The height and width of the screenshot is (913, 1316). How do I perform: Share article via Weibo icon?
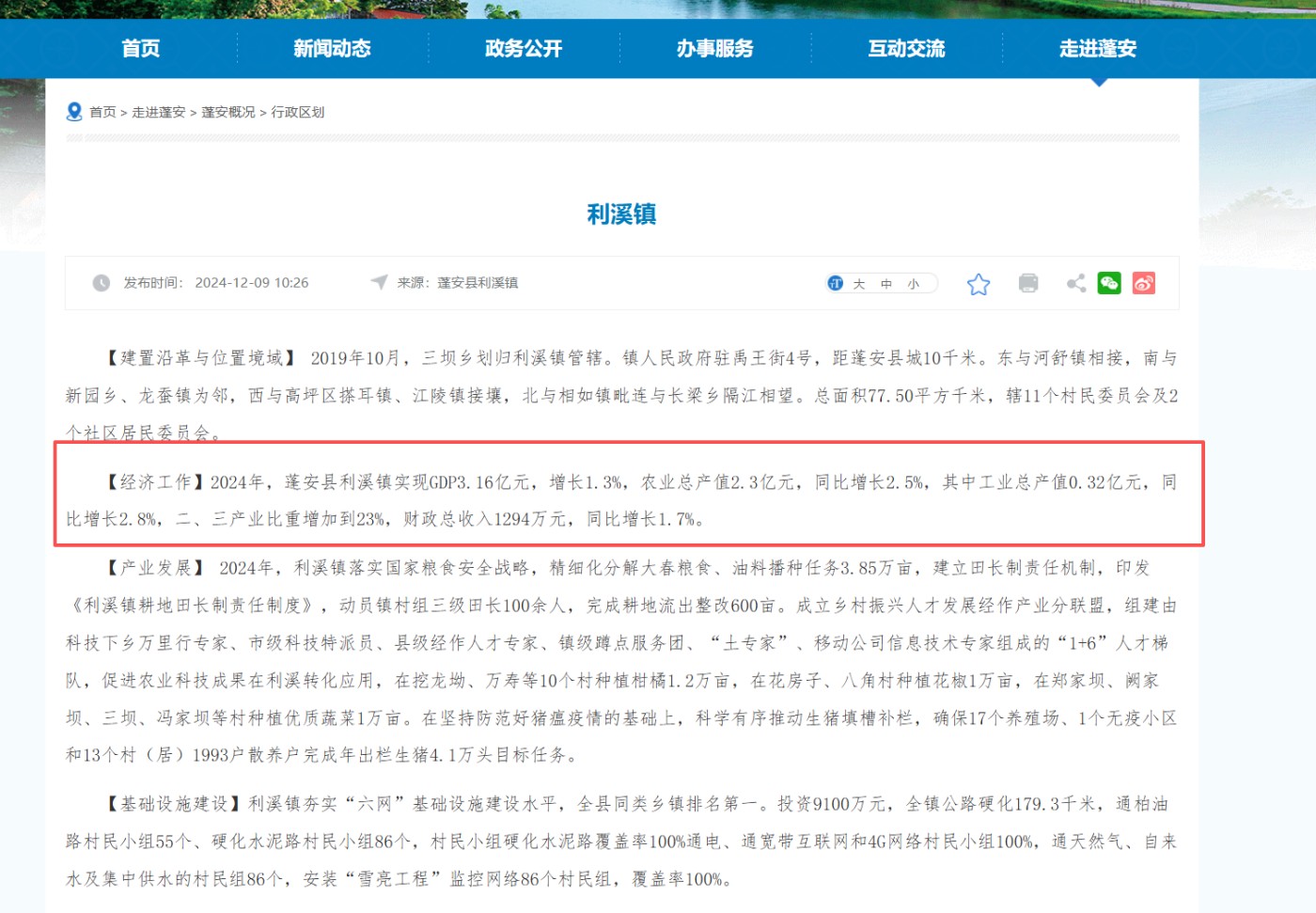click(x=1144, y=283)
